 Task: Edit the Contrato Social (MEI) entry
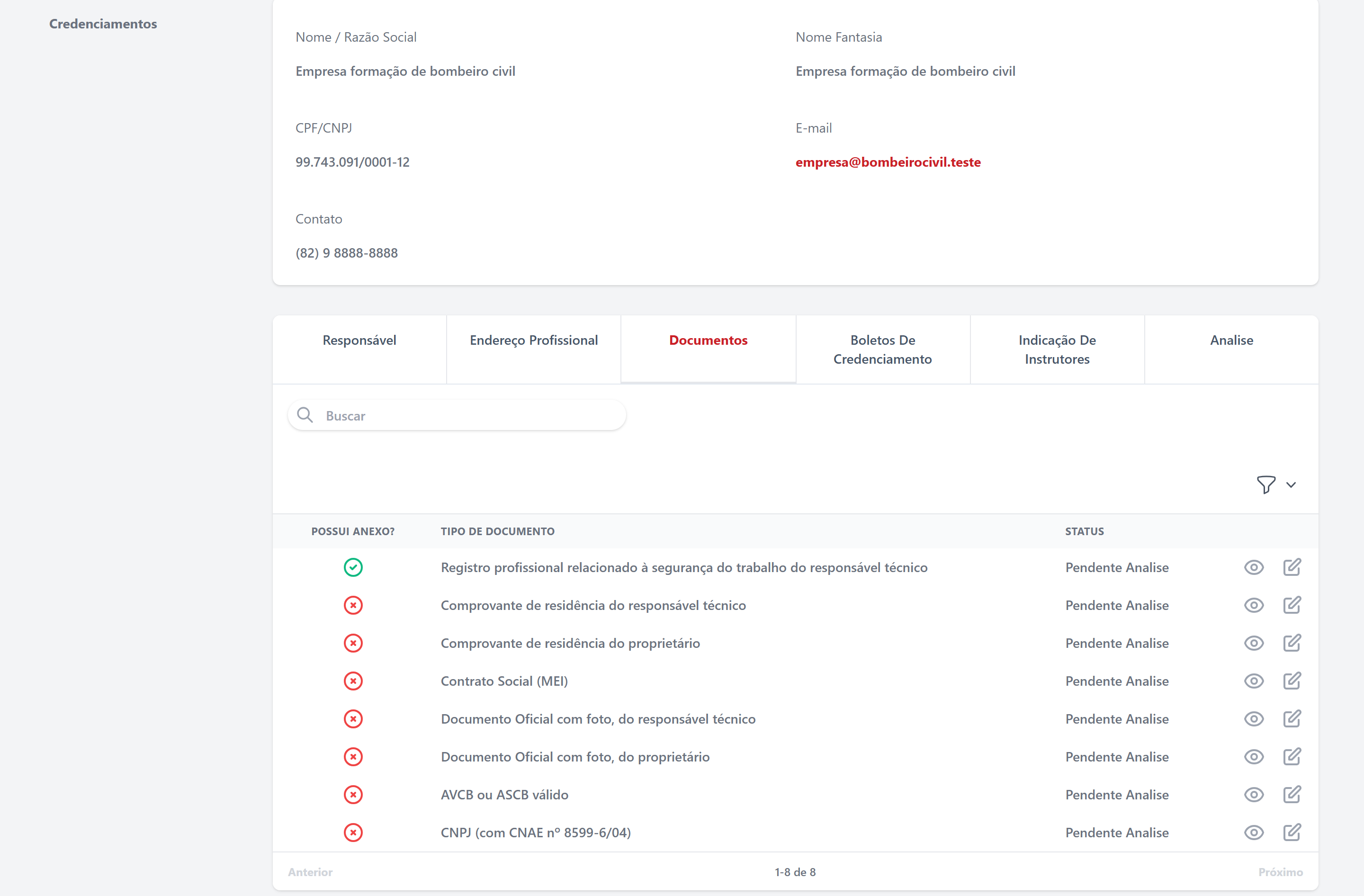[1292, 681]
